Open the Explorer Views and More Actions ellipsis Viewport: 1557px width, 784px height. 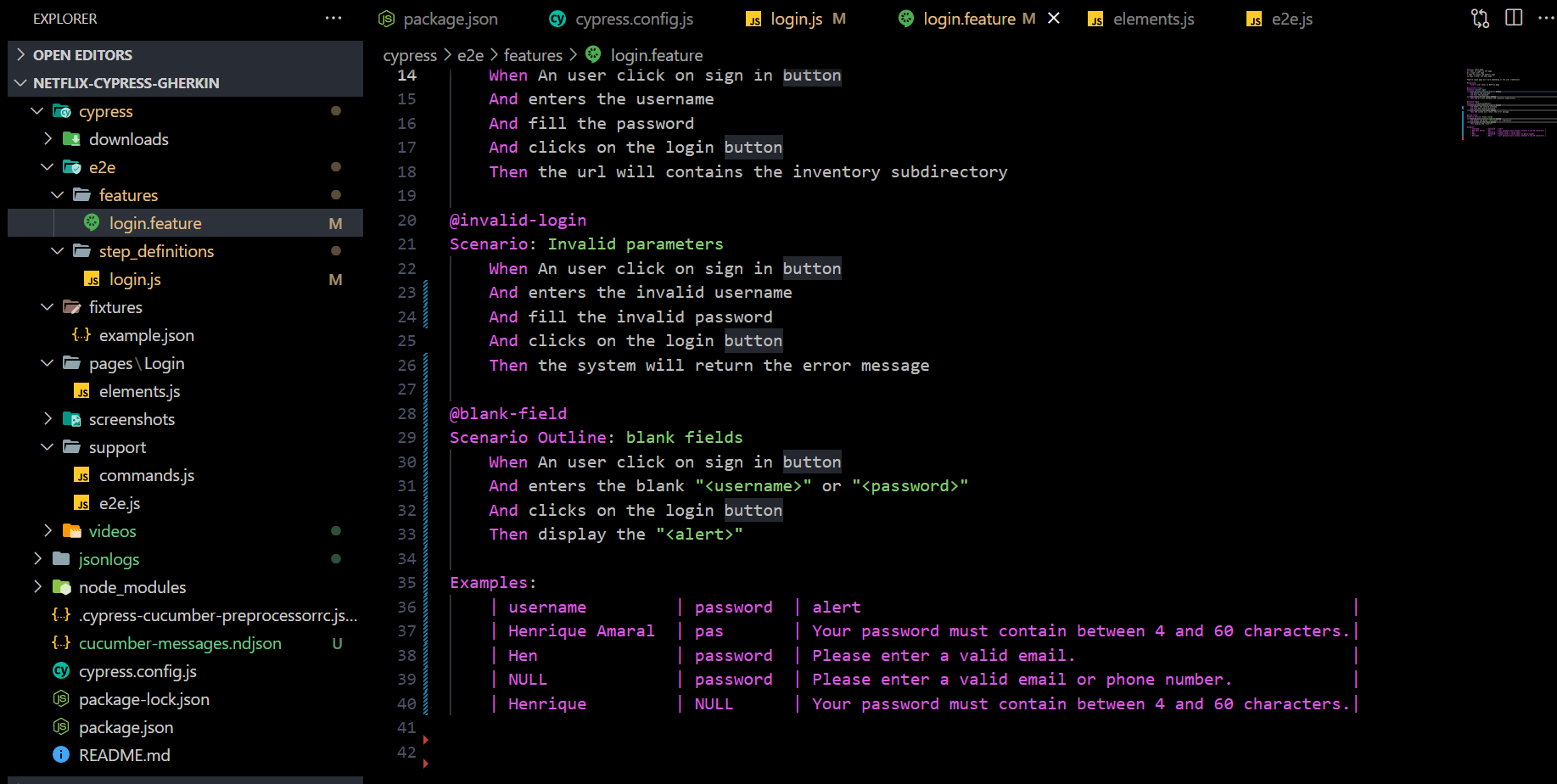pos(333,18)
